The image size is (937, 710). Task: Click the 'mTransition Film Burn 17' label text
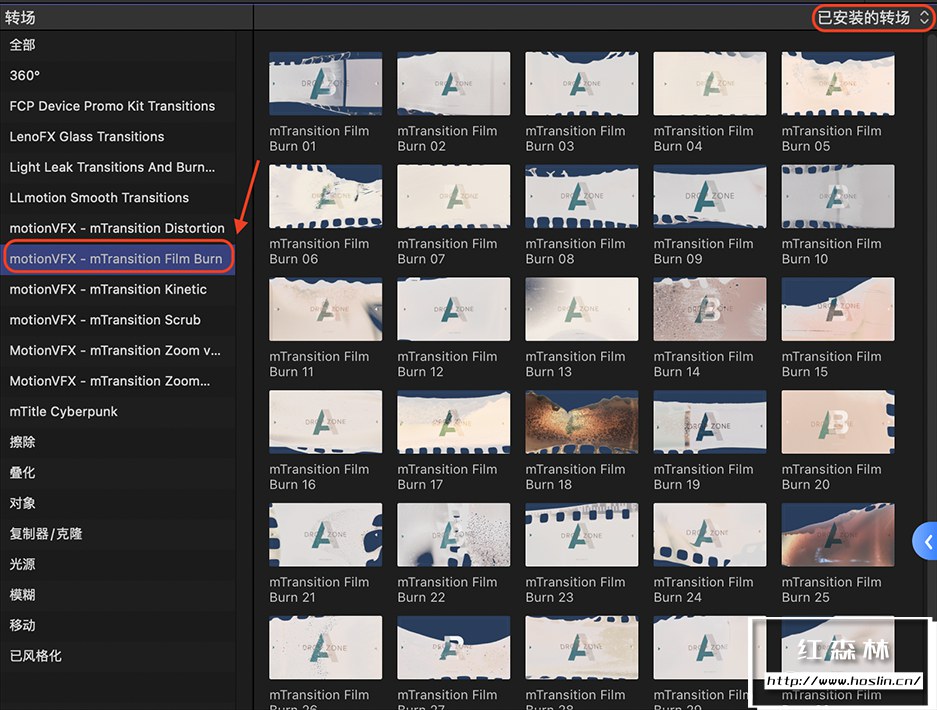click(x=448, y=477)
